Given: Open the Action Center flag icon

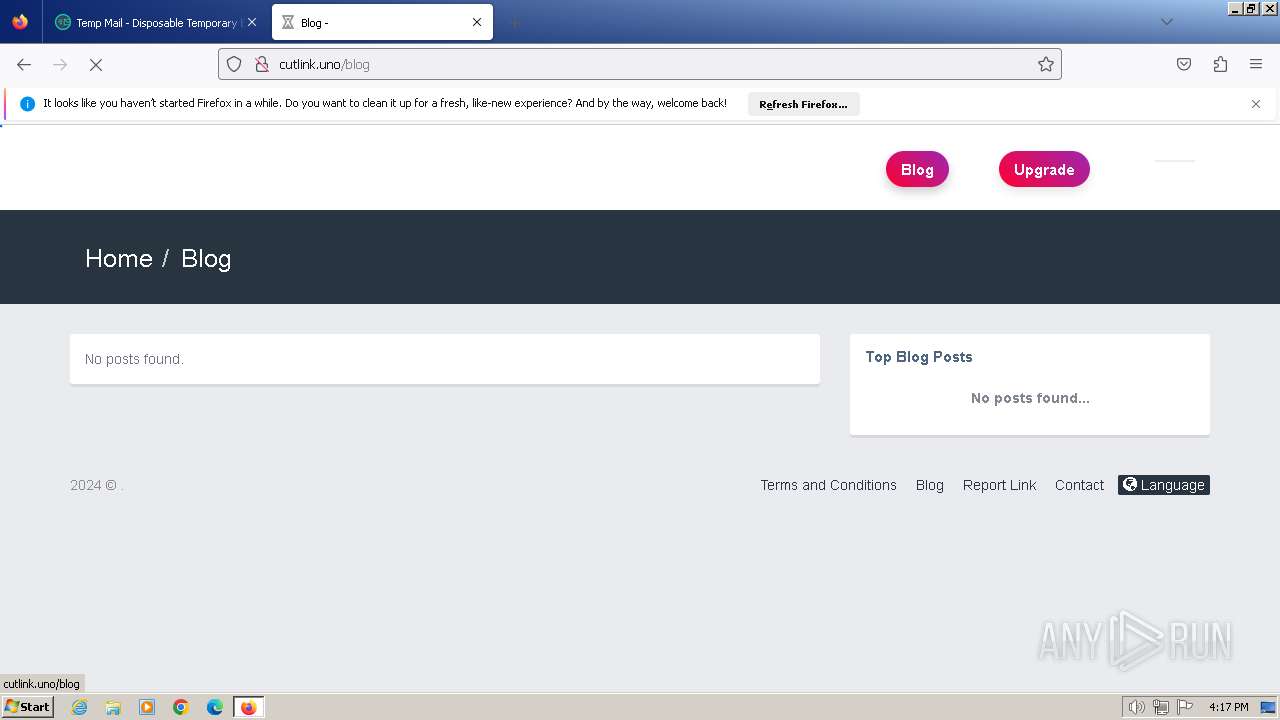Looking at the screenshot, I should tap(1185, 707).
